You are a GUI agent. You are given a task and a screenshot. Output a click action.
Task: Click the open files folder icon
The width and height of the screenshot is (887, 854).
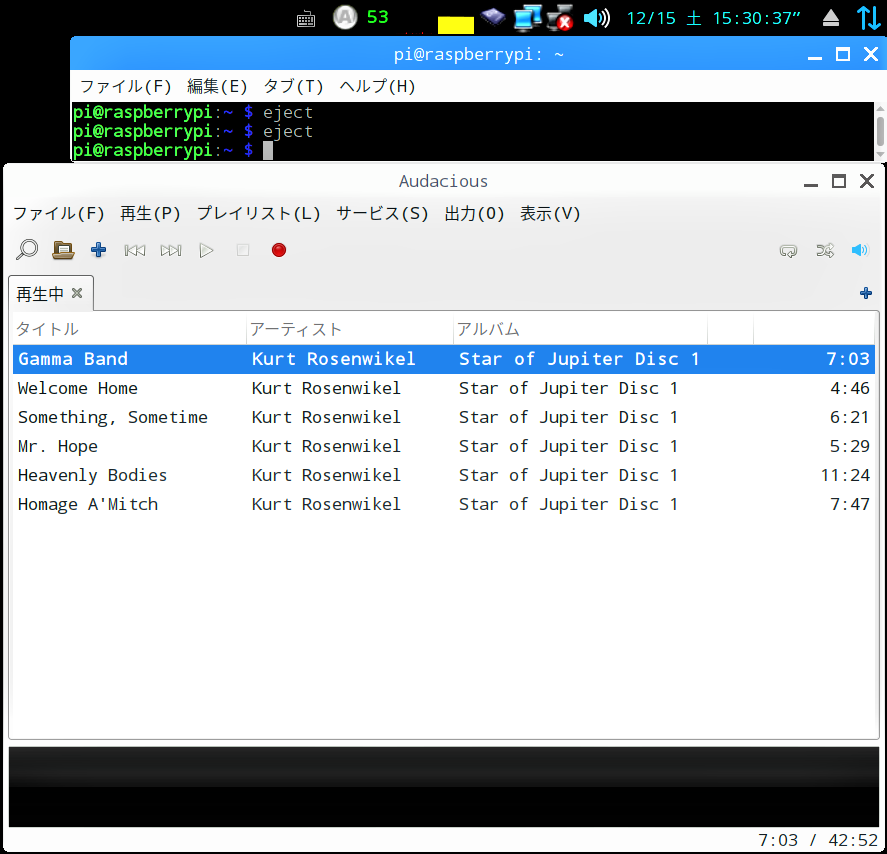click(x=63, y=249)
